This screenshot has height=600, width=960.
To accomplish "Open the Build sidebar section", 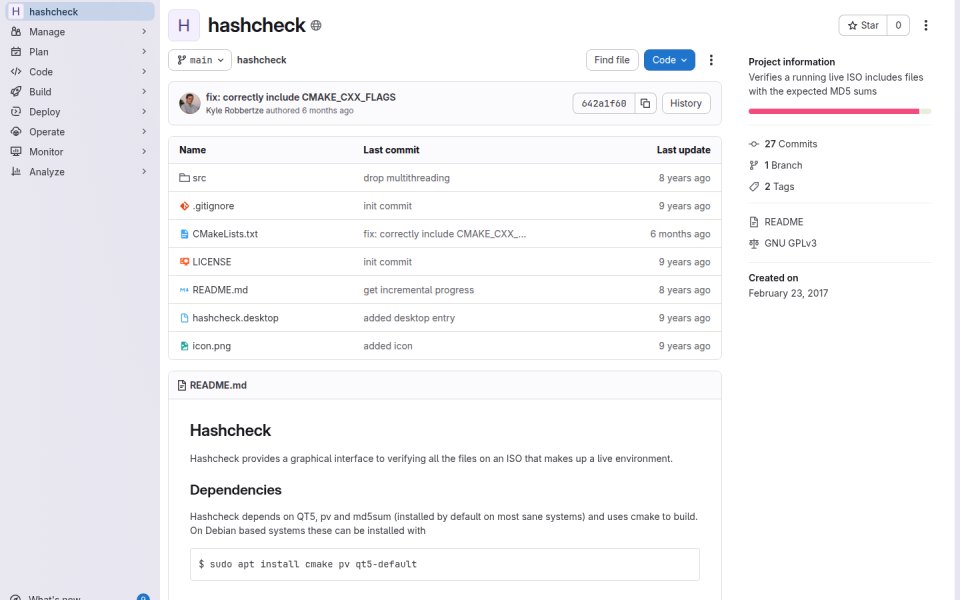I will point(80,92).
